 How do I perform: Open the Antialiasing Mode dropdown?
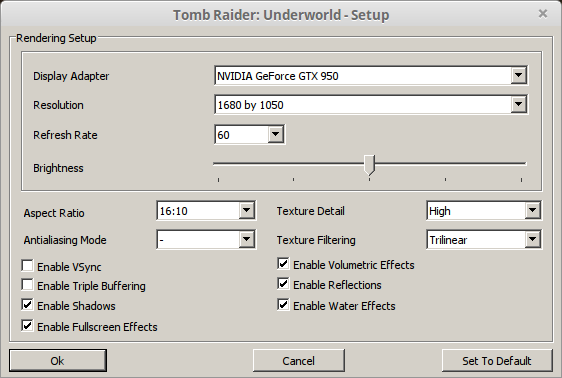pos(206,240)
